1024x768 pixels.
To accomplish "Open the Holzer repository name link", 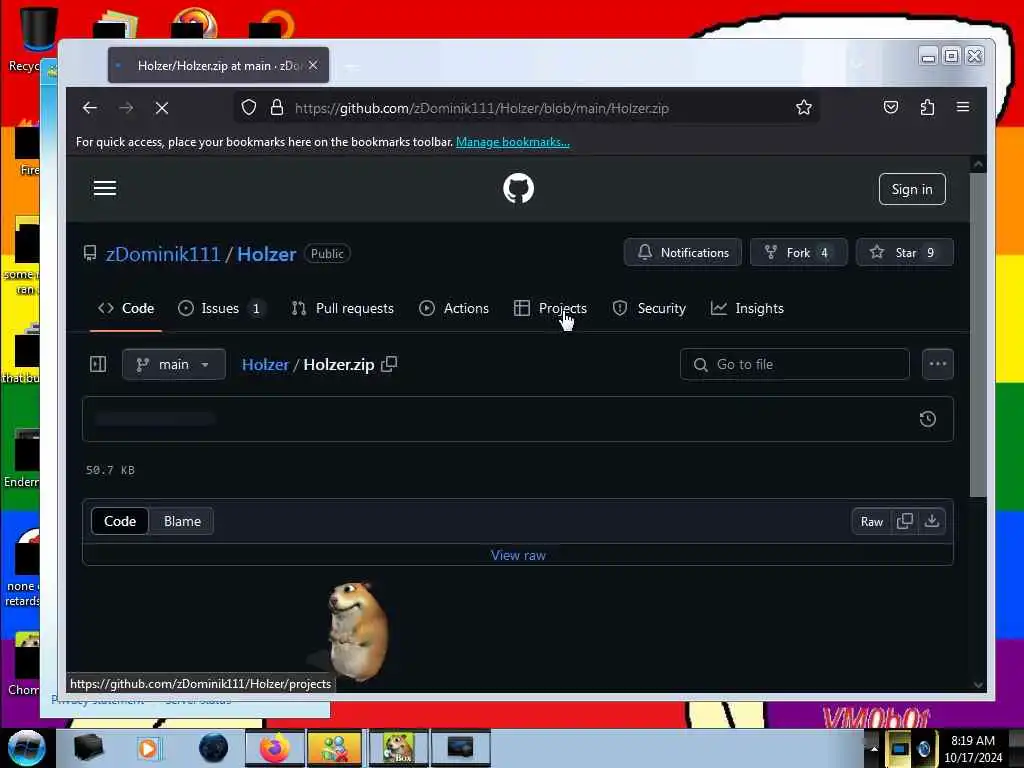I will pos(266,254).
